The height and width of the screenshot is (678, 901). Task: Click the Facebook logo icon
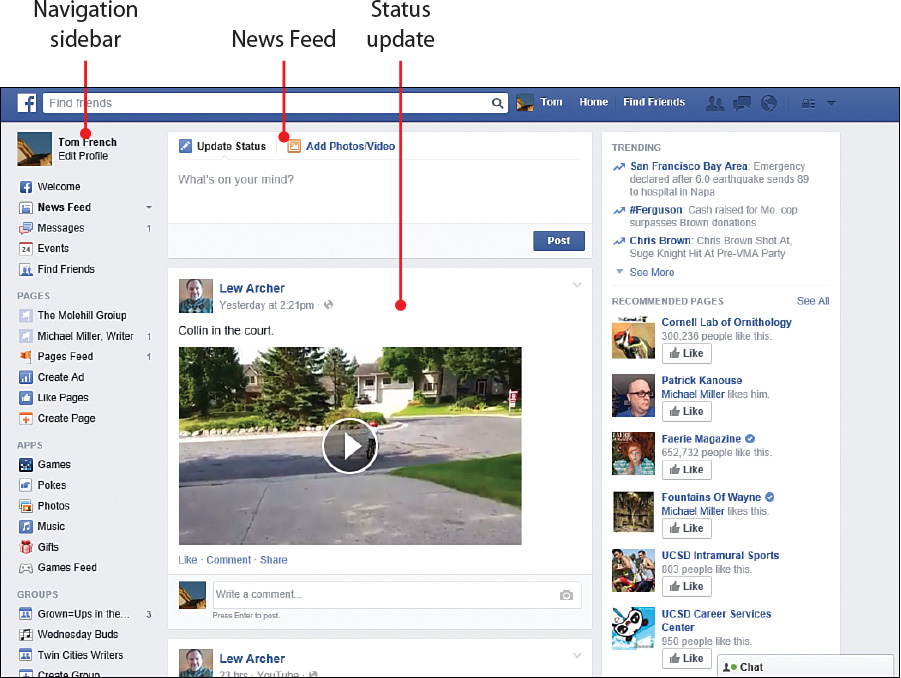pos(28,103)
